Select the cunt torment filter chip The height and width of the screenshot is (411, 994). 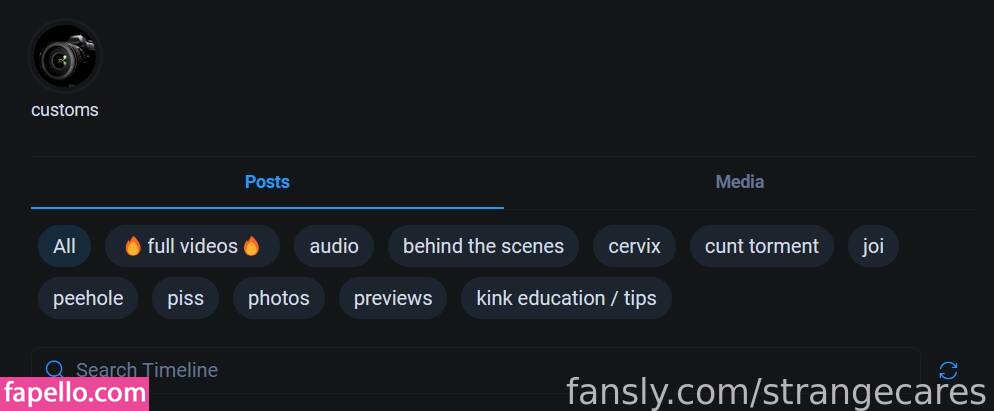pyautogui.click(x=762, y=246)
